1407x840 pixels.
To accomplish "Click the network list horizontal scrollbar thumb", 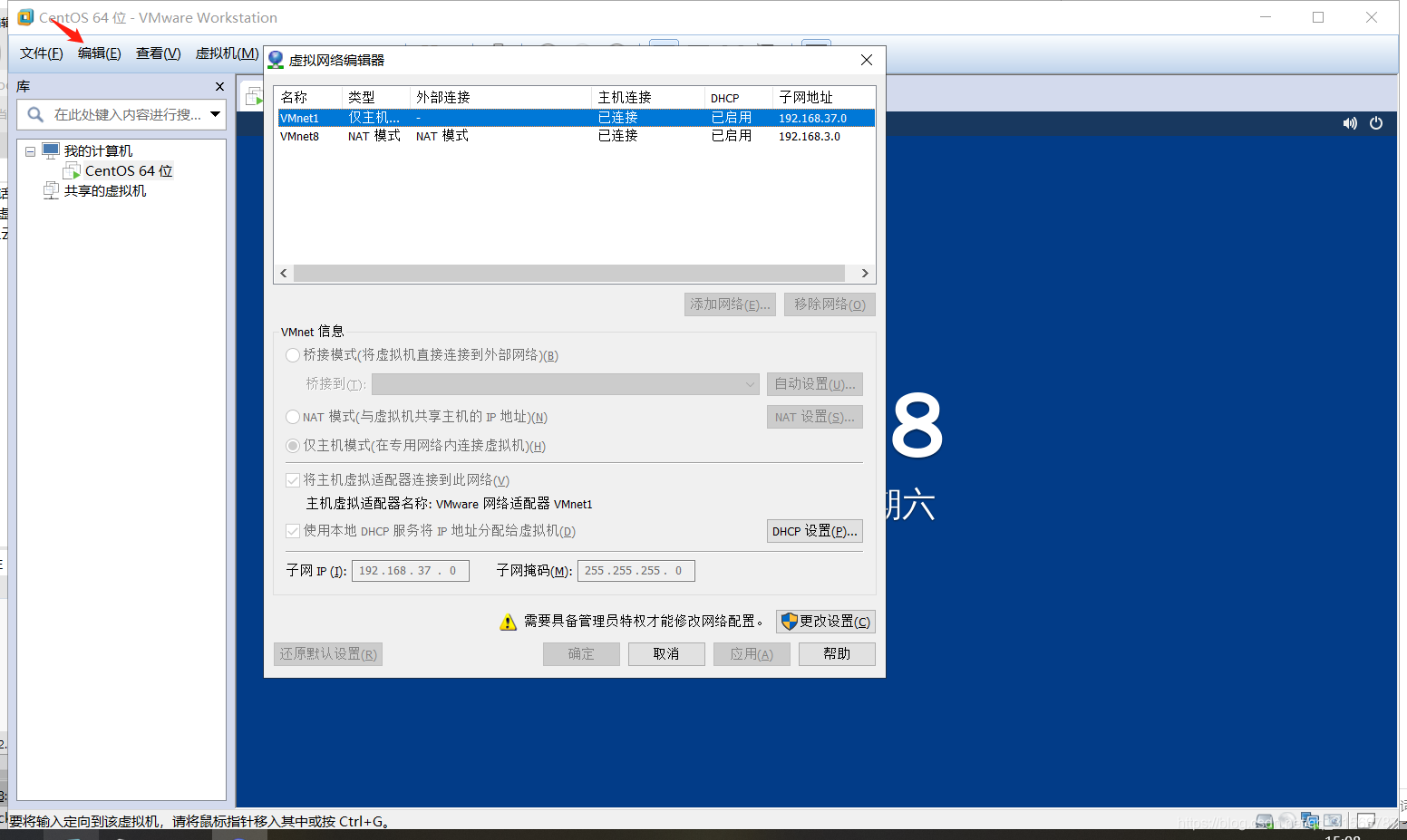I will pyautogui.click(x=569, y=273).
